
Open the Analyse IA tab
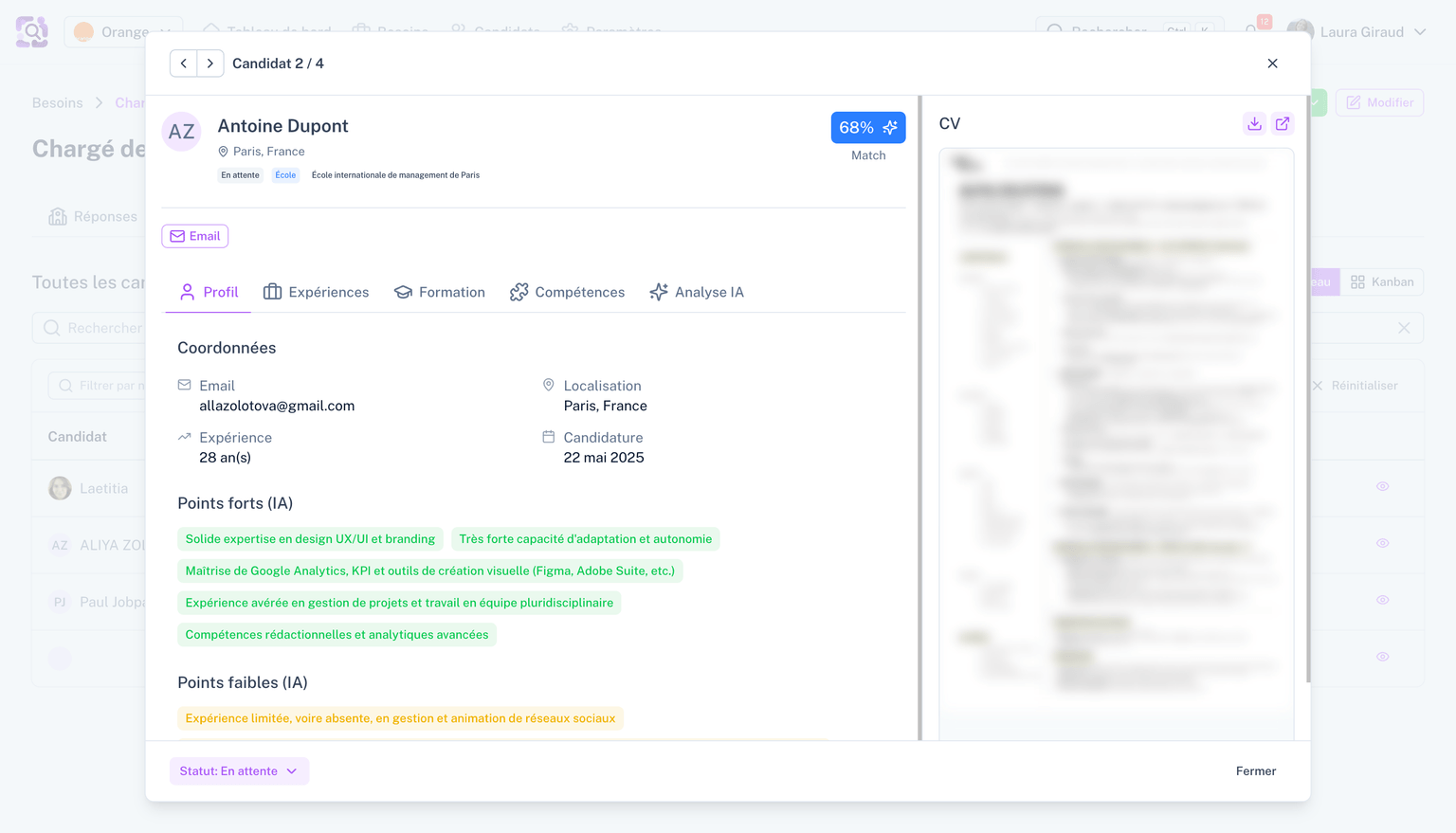(x=697, y=293)
